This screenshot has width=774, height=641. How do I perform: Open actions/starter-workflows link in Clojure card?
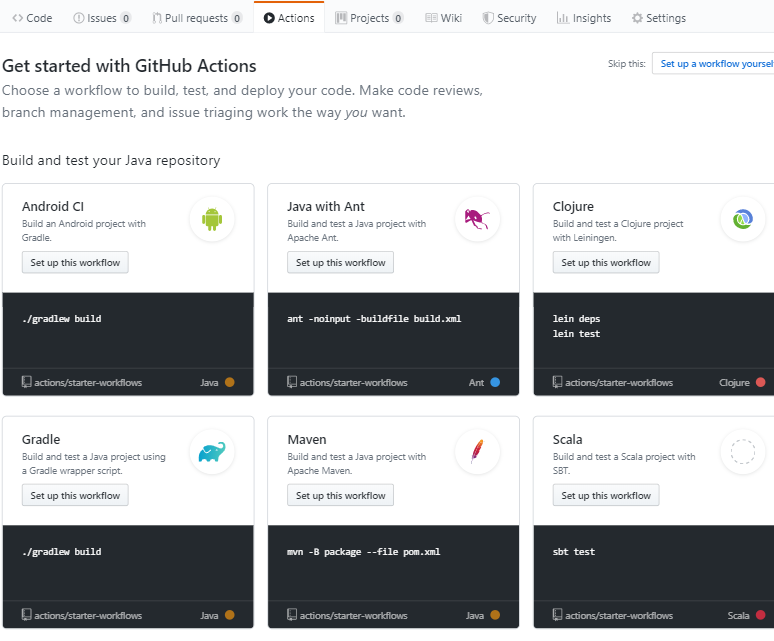point(619,382)
